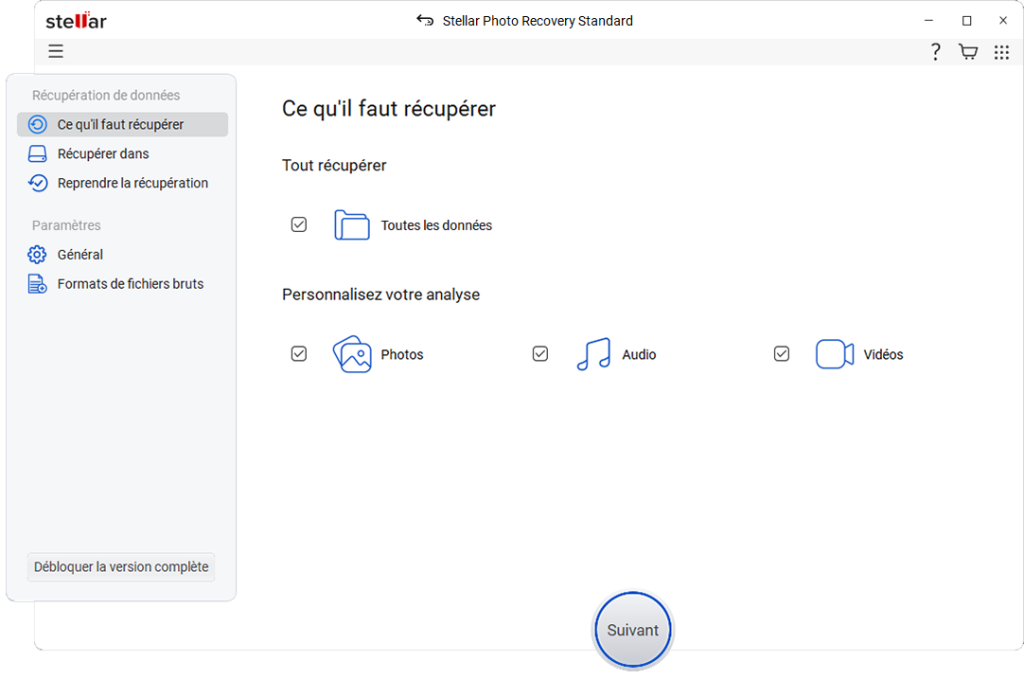The width and height of the screenshot is (1024, 679).
Task: Click the raw file formats document icon
Action: click(37, 283)
